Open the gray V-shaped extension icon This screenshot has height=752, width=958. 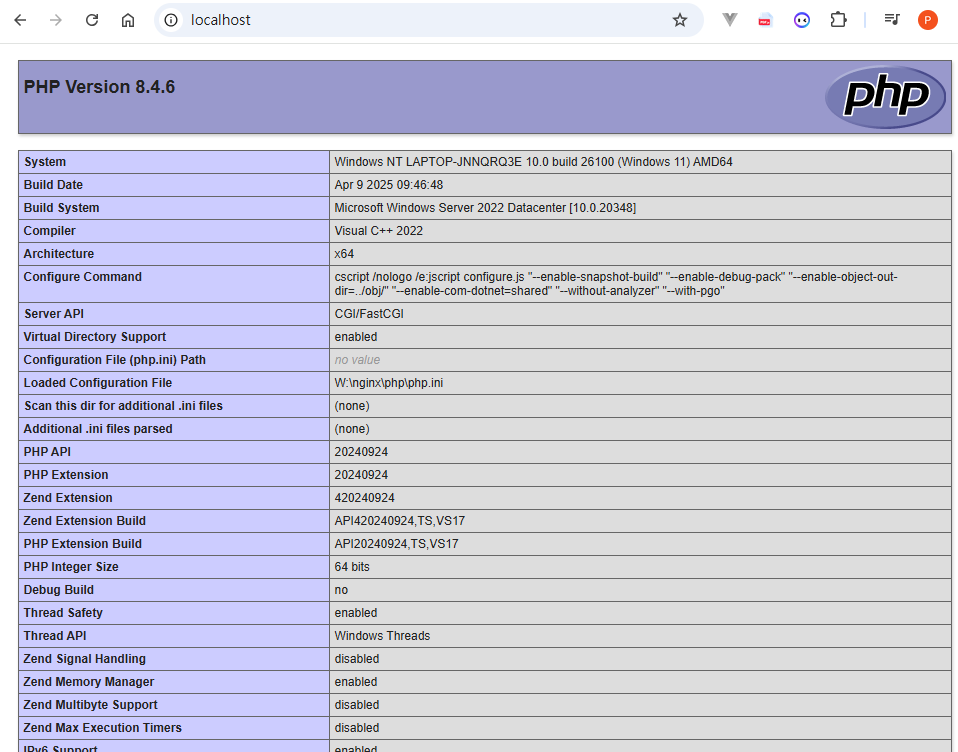729,20
